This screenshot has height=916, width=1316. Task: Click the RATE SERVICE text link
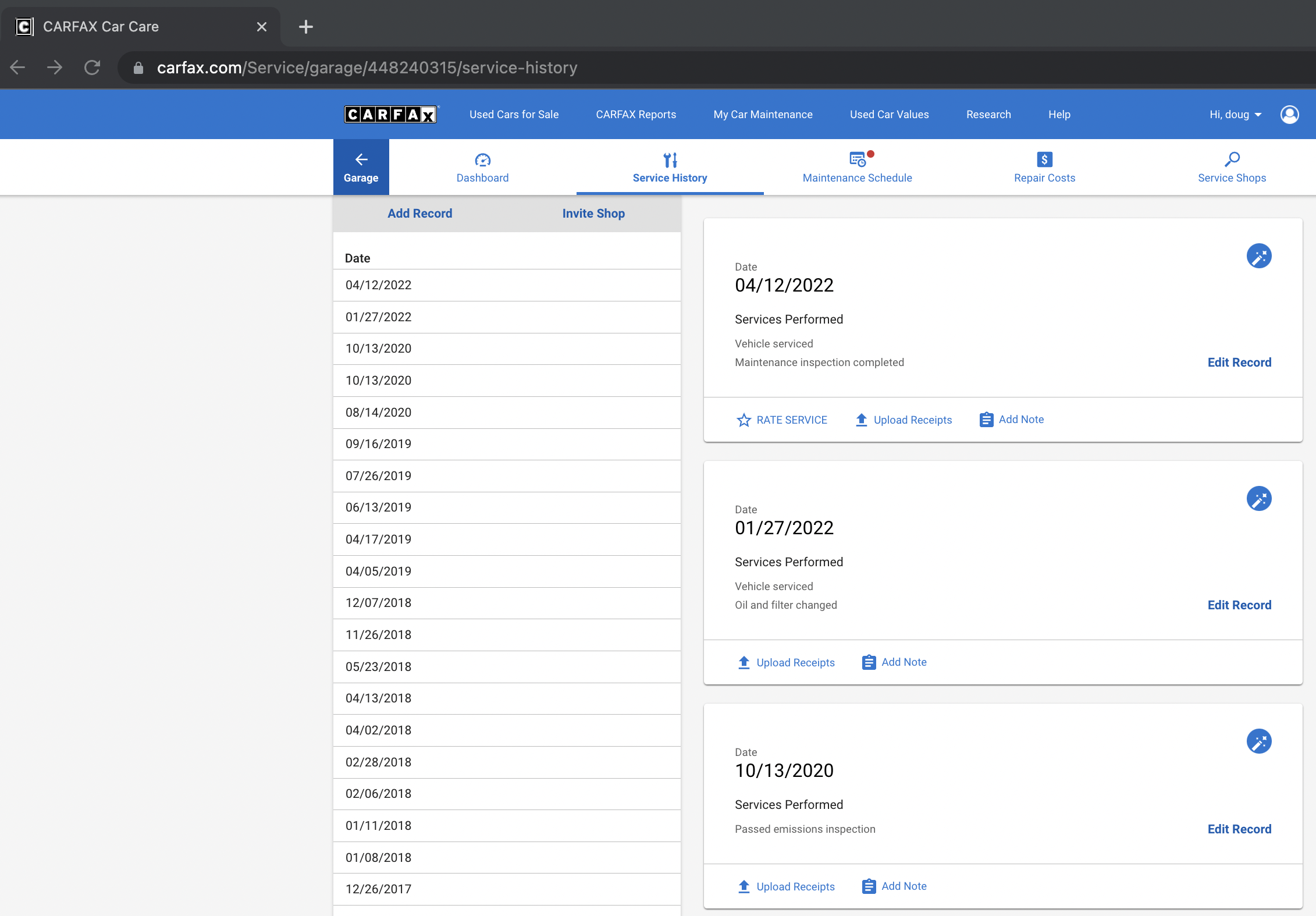[792, 420]
